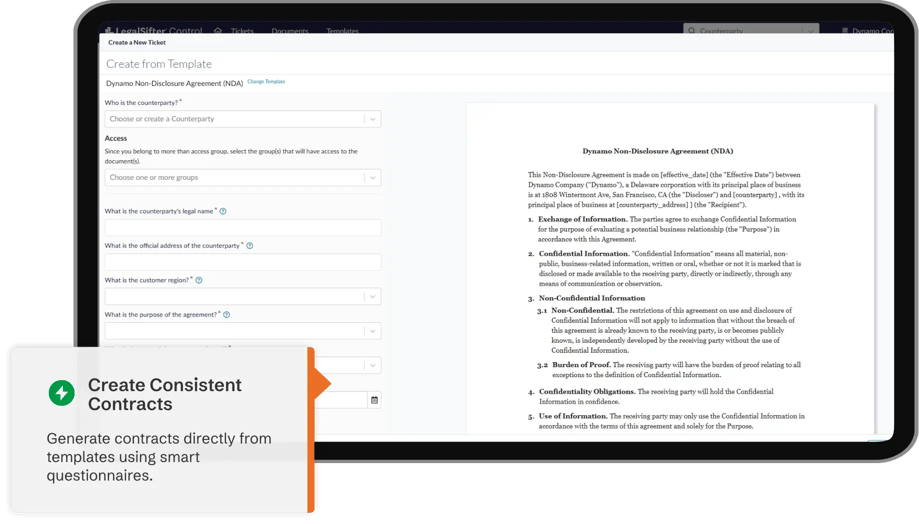Viewport: 919px width, 524px height.
Task: Expand the customer region chevron arrow
Action: click(373, 297)
